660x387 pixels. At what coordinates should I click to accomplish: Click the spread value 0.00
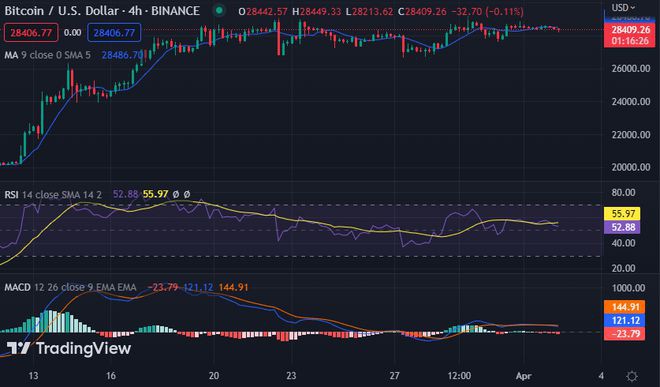click(x=72, y=32)
